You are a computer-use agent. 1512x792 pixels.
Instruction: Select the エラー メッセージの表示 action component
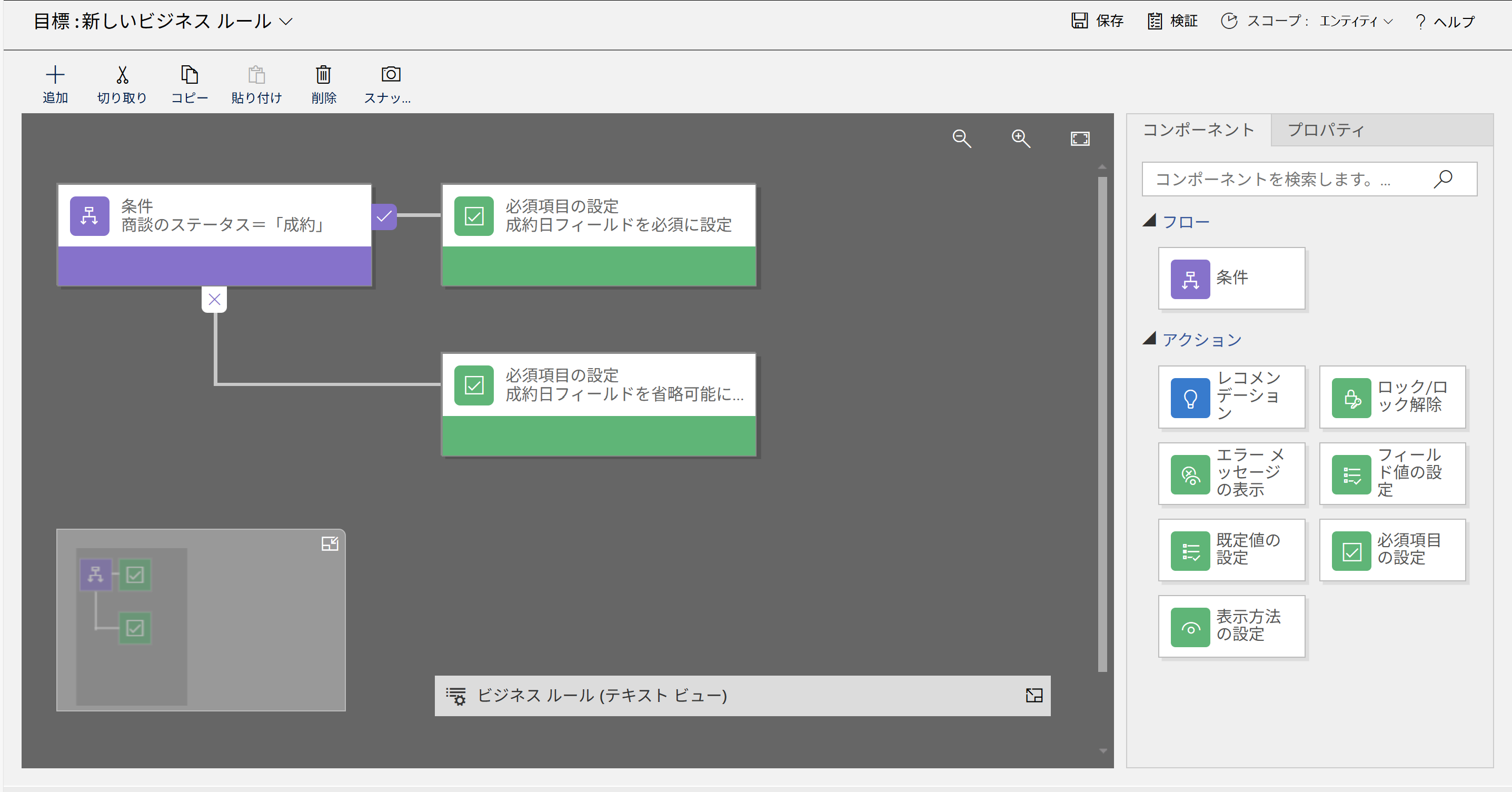(x=1231, y=473)
